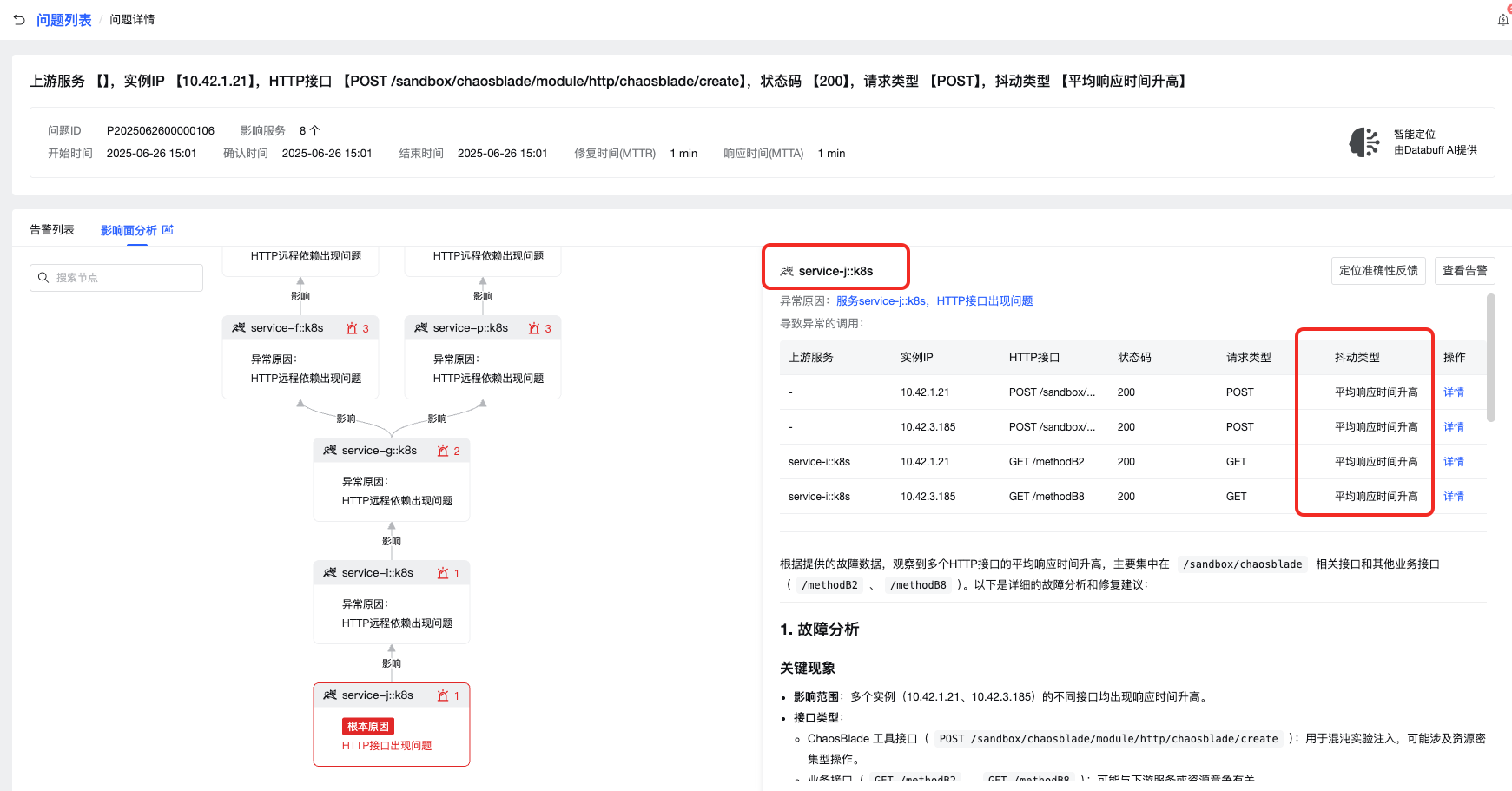Click the service icon on service-j::k8s node
The width and height of the screenshot is (1512, 791).
click(330, 695)
